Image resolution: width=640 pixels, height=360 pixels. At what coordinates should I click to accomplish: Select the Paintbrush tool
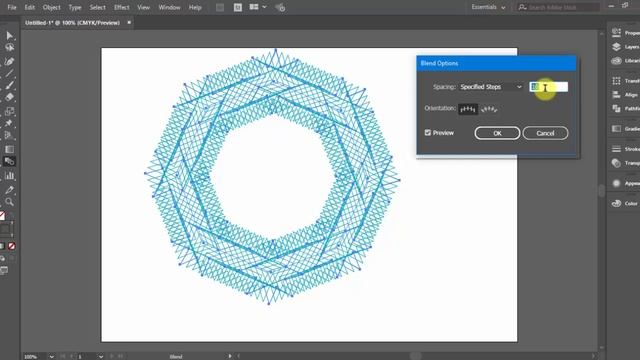9,85
